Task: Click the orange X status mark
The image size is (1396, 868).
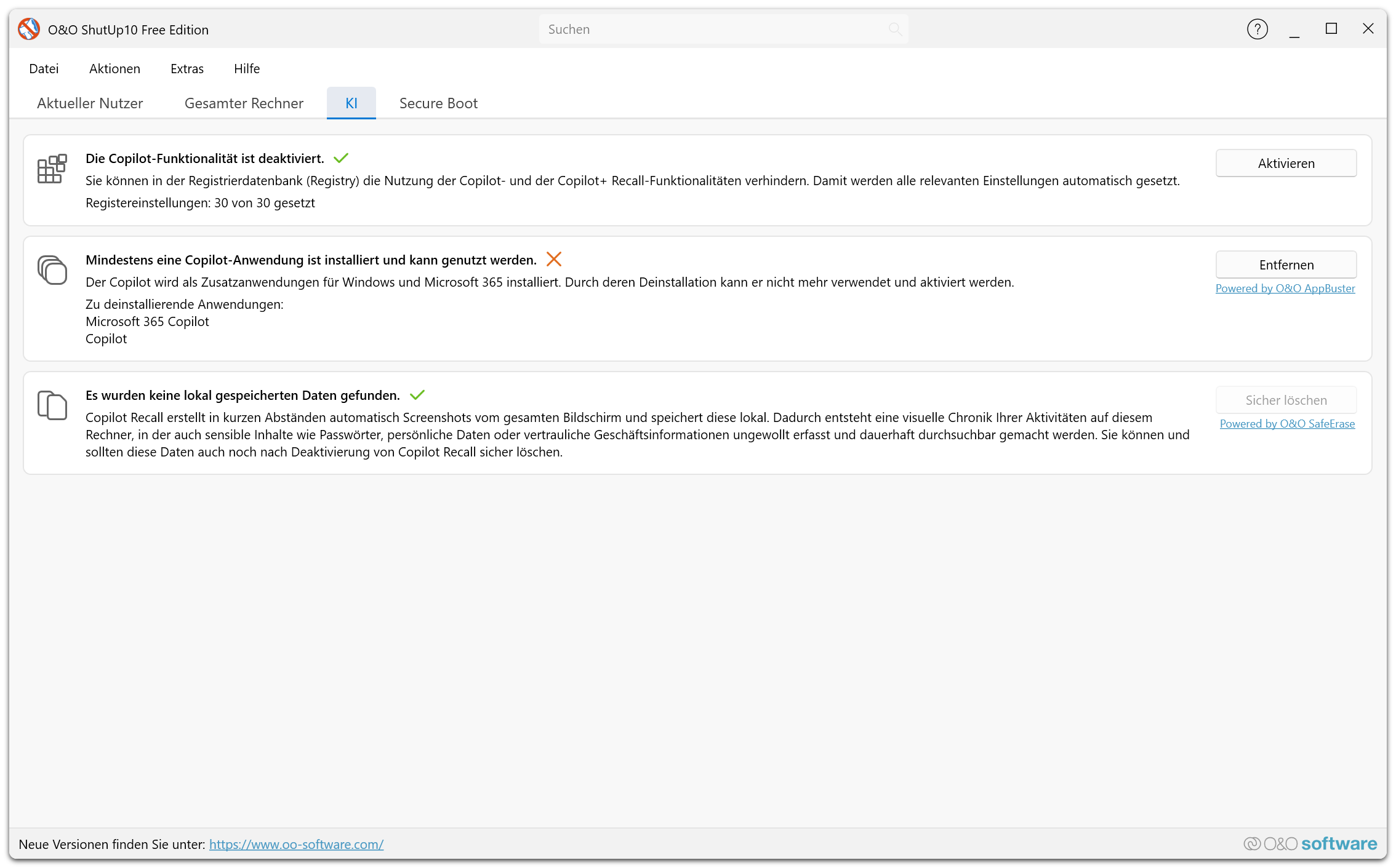Action: coord(554,259)
